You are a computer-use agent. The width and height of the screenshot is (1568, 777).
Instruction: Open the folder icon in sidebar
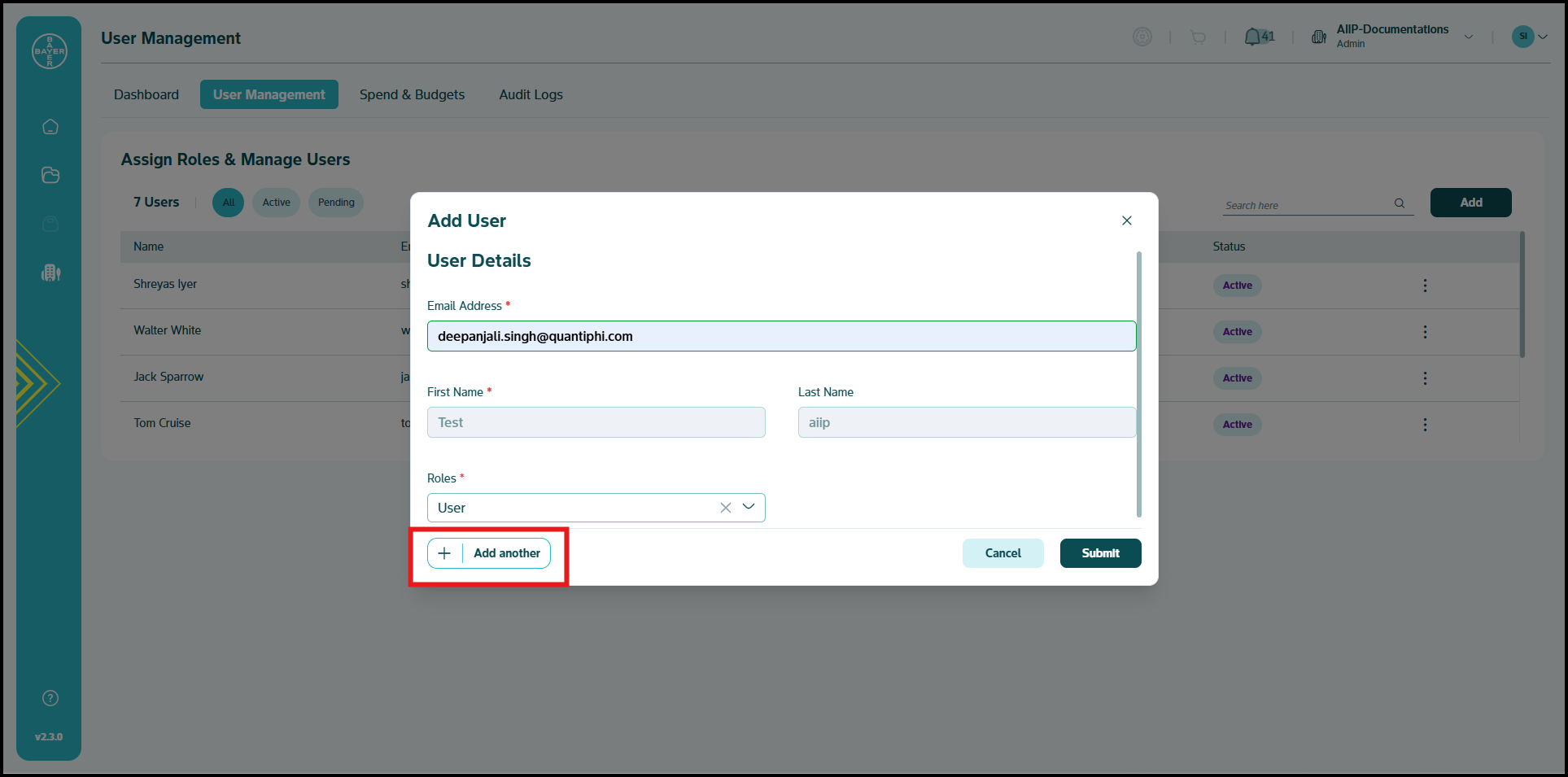coord(50,175)
